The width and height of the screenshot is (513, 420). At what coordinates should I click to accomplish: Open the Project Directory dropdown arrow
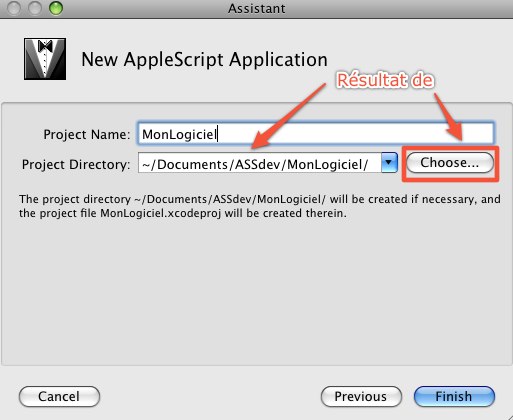click(x=389, y=163)
